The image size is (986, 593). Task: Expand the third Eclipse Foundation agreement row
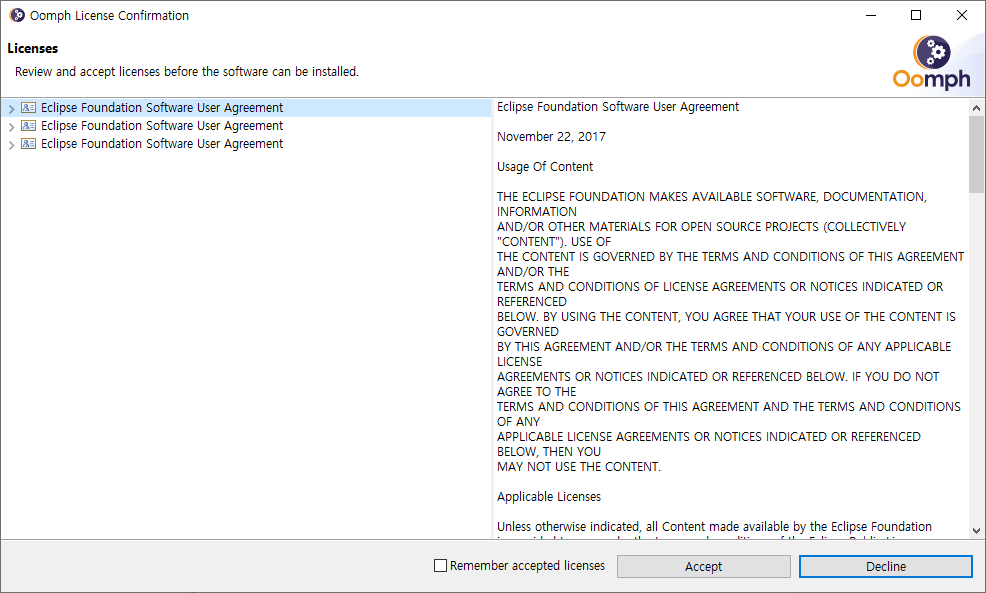tap(11, 145)
